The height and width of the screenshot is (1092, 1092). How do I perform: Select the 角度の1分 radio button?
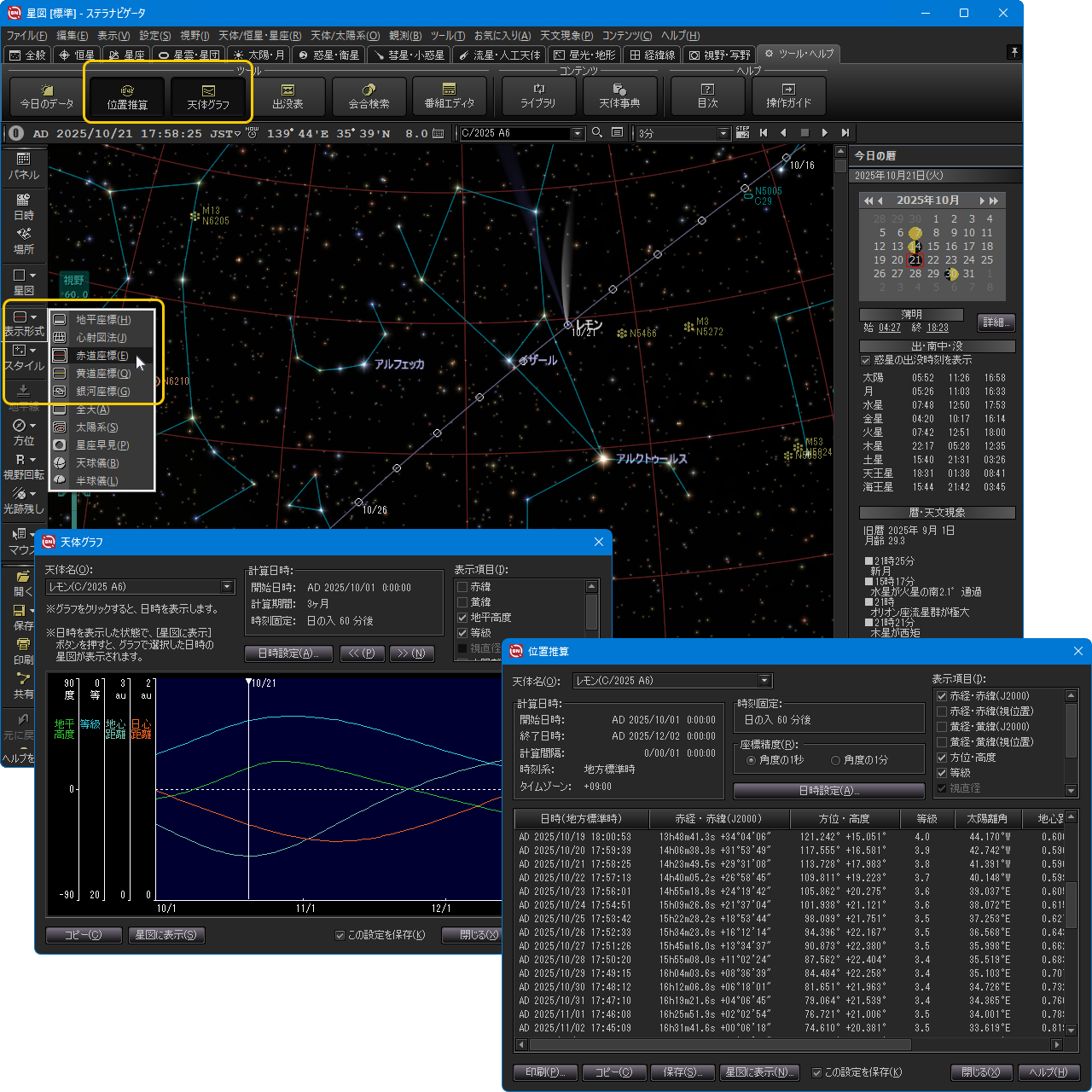point(836,760)
